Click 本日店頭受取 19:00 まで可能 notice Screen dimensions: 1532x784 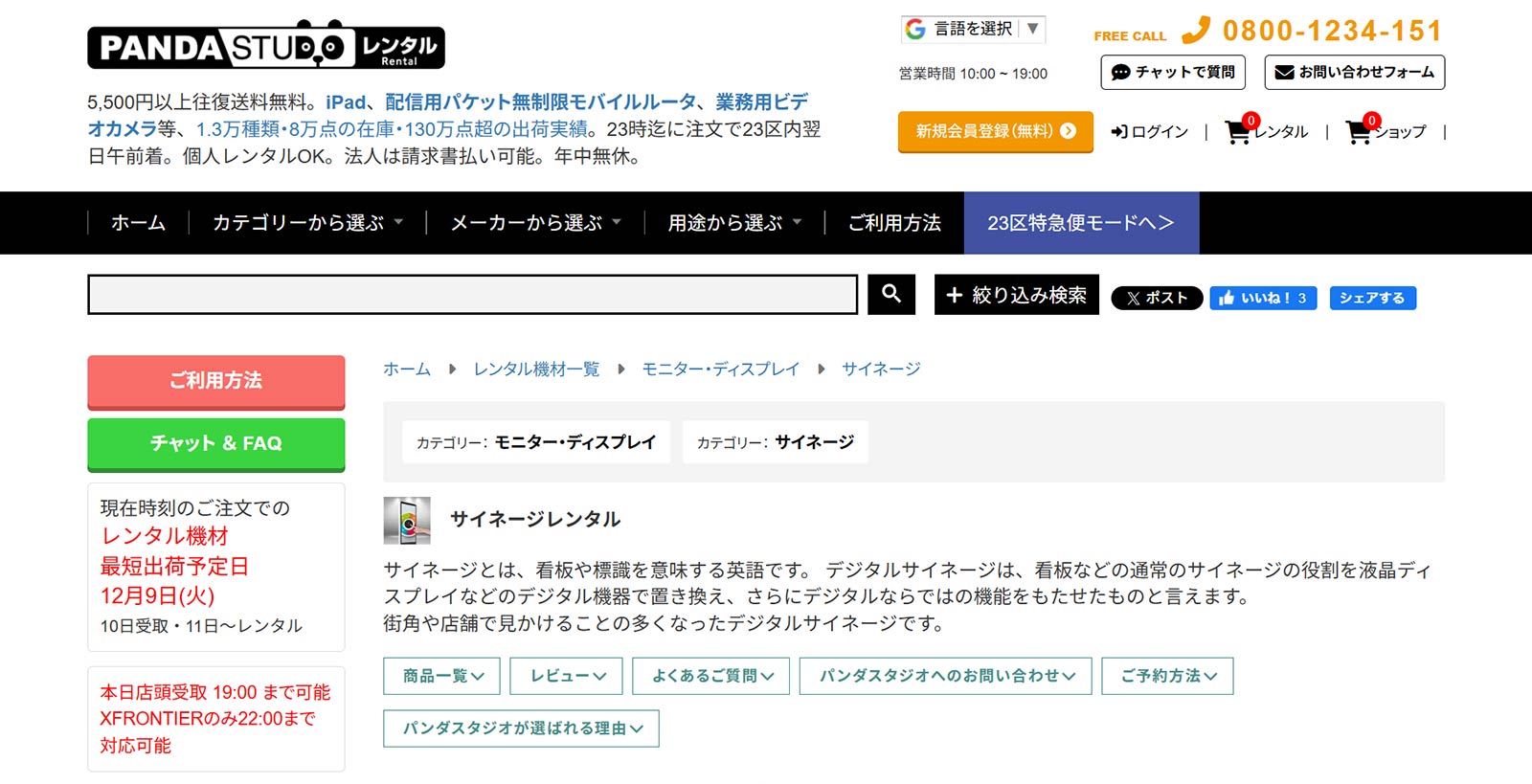click(x=215, y=692)
